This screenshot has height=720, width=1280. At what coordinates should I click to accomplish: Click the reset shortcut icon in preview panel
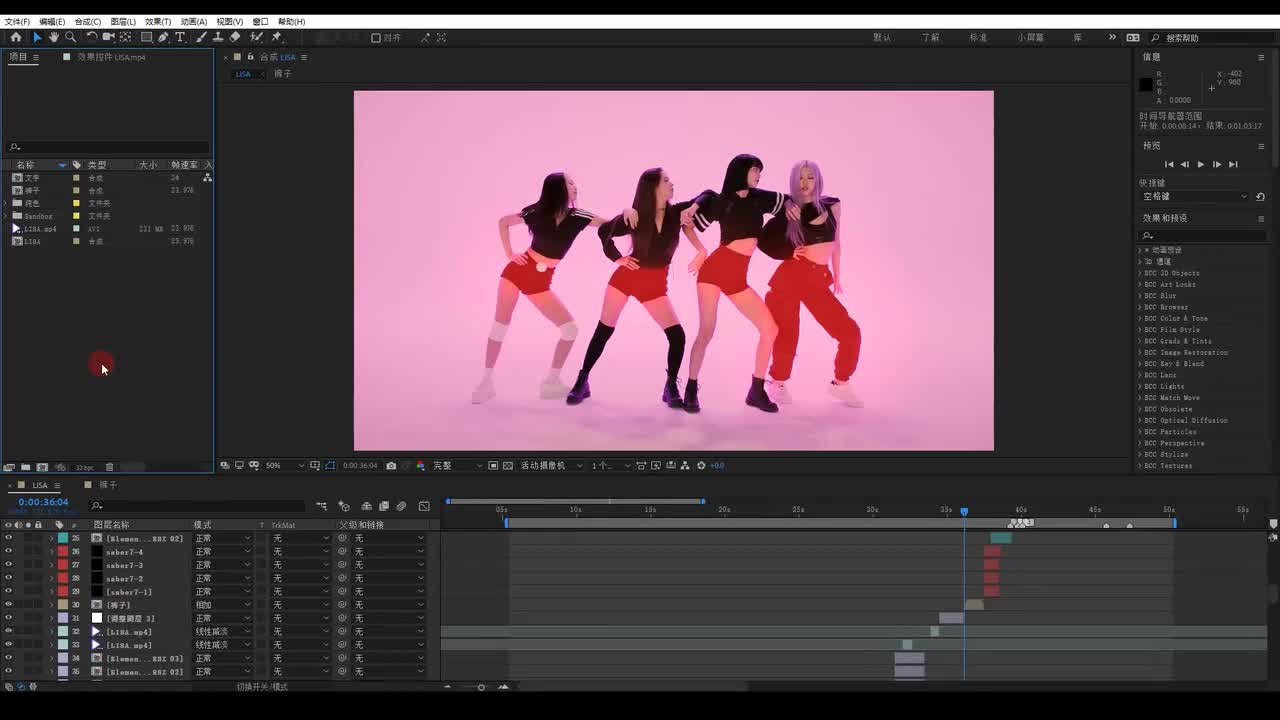pos(1260,197)
